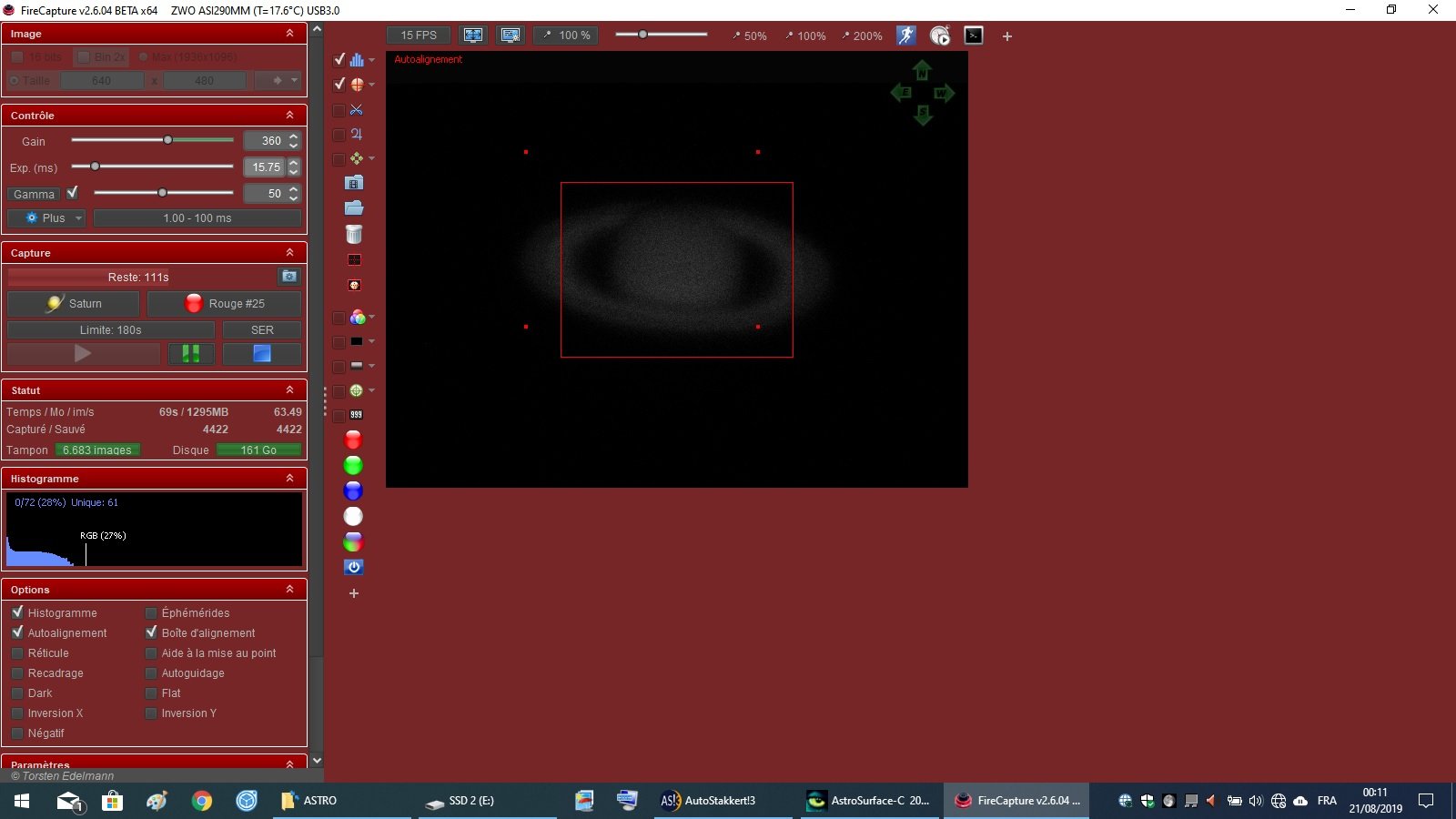Change the SER file format button

pyautogui.click(x=262, y=330)
